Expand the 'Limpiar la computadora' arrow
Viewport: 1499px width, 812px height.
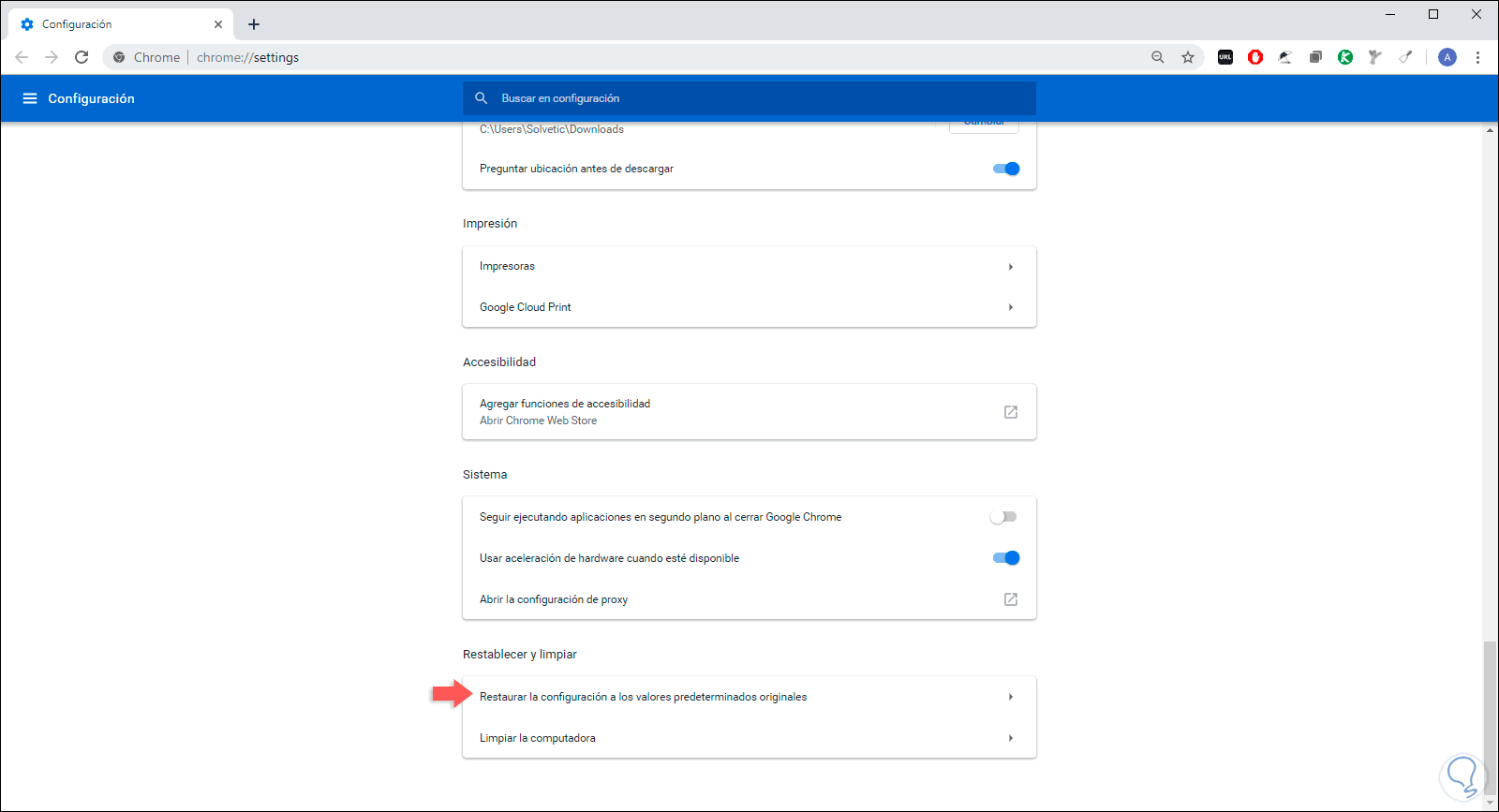tap(1010, 738)
